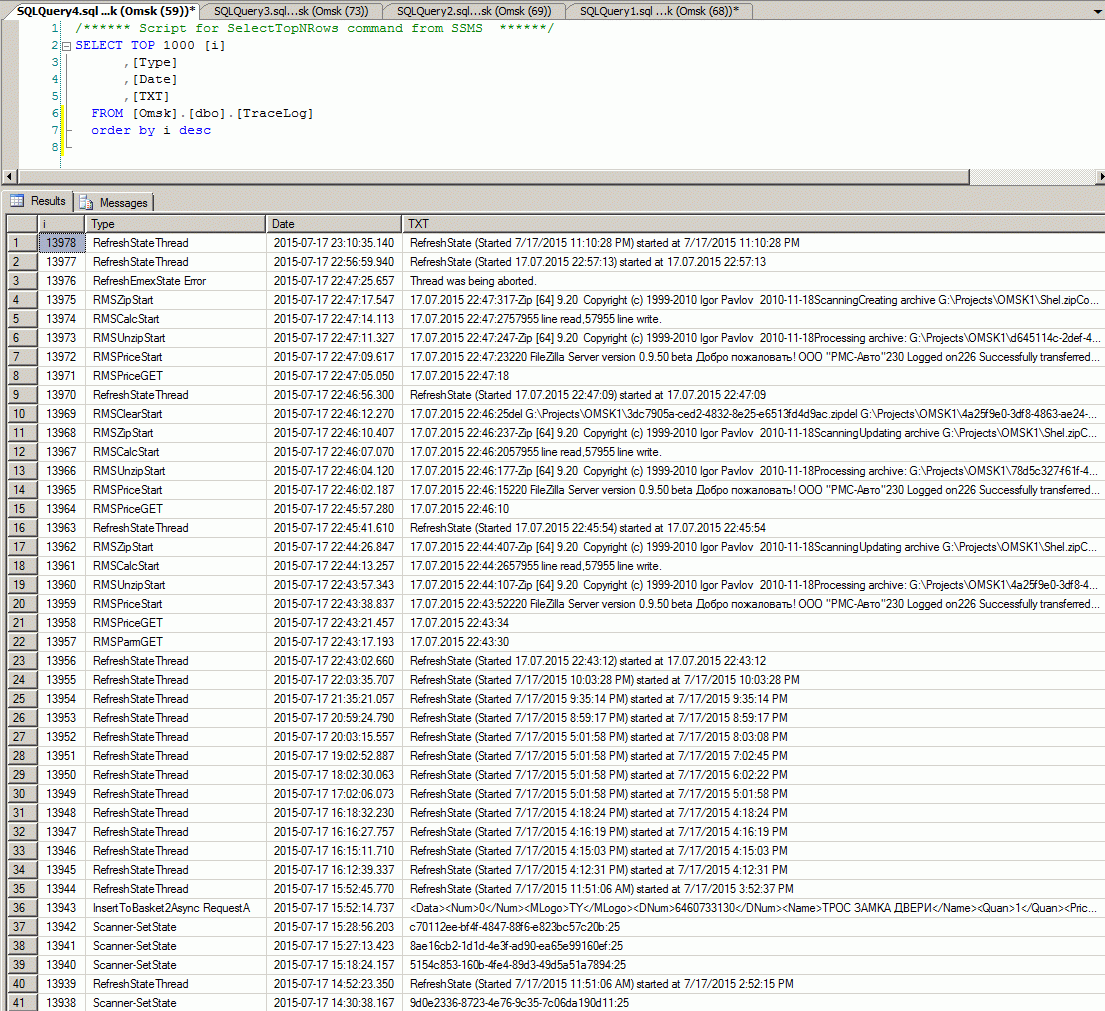Click the editor horizontal scrollbar thumb

pos(493,176)
